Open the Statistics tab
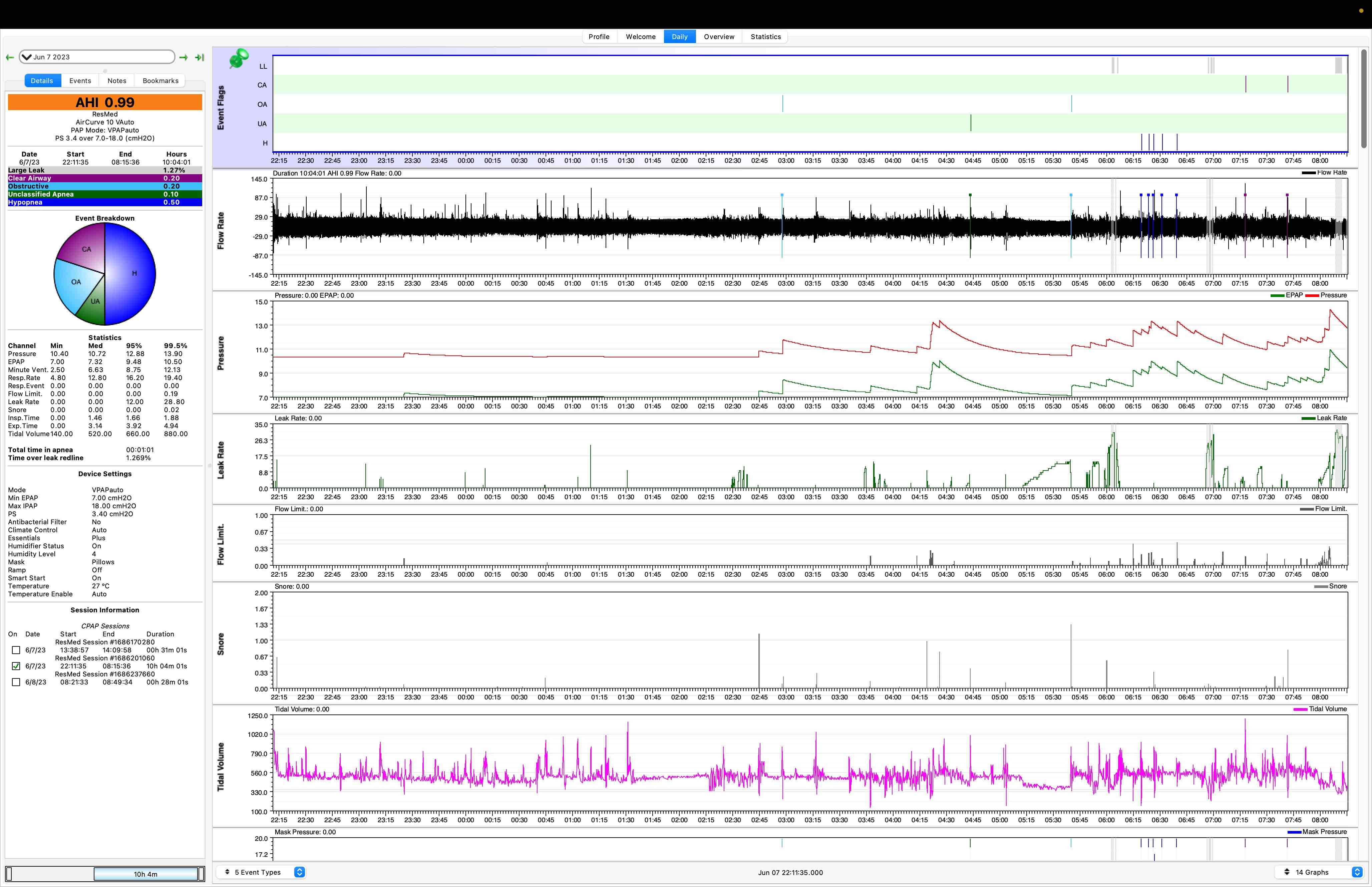Screen dimensions: 1372x887 pos(765,36)
